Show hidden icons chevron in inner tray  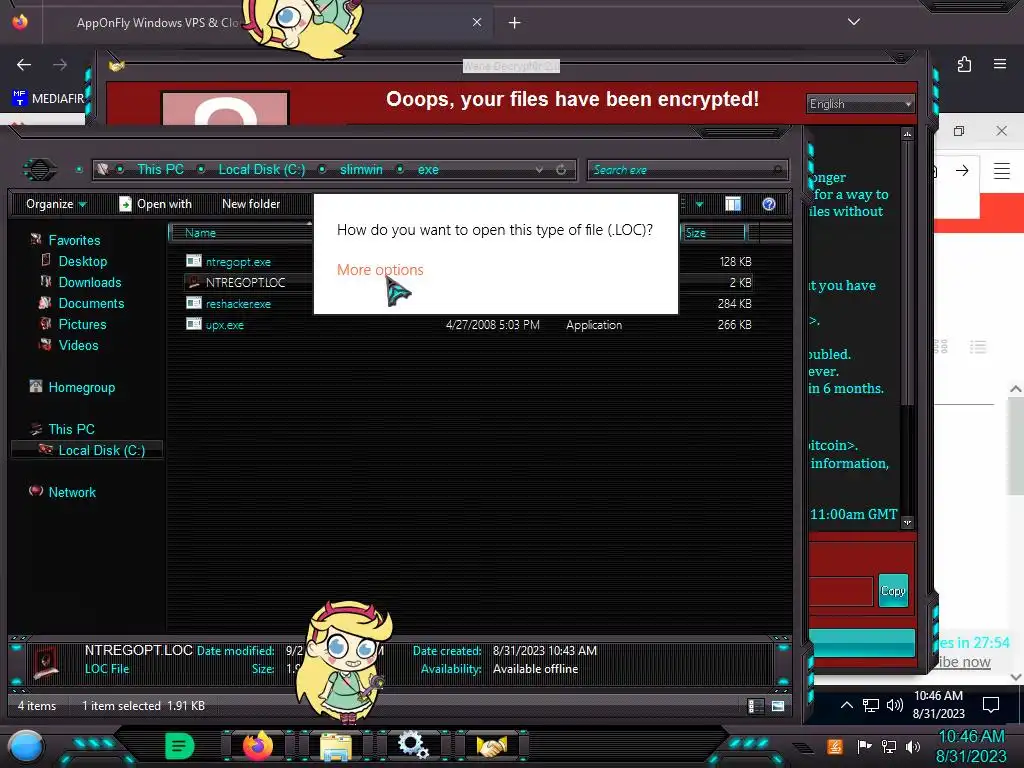point(846,705)
